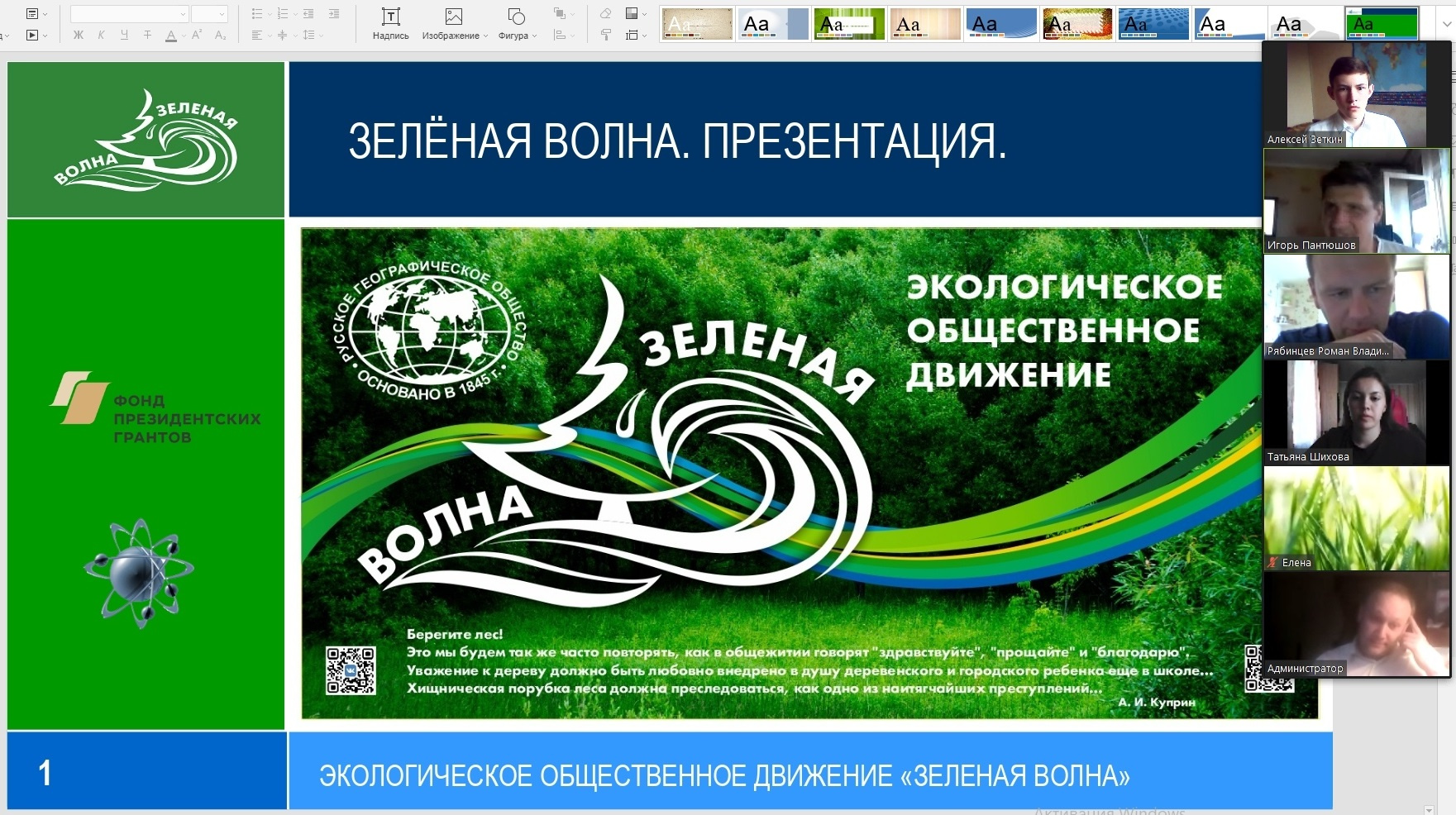Toggle underline Ч formatting
The image size is (1456, 815).
point(124,35)
